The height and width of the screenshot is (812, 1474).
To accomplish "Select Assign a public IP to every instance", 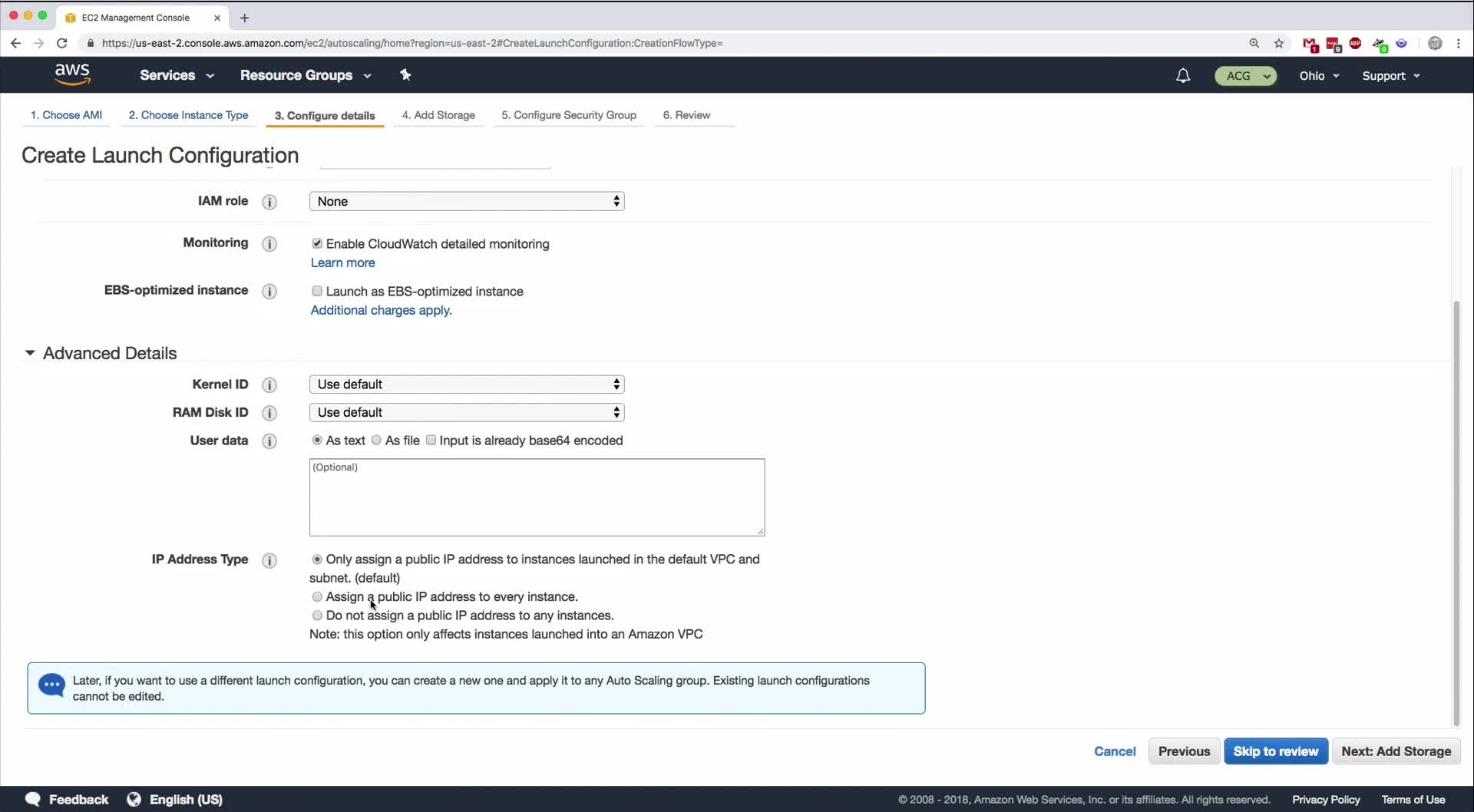I will [x=317, y=597].
